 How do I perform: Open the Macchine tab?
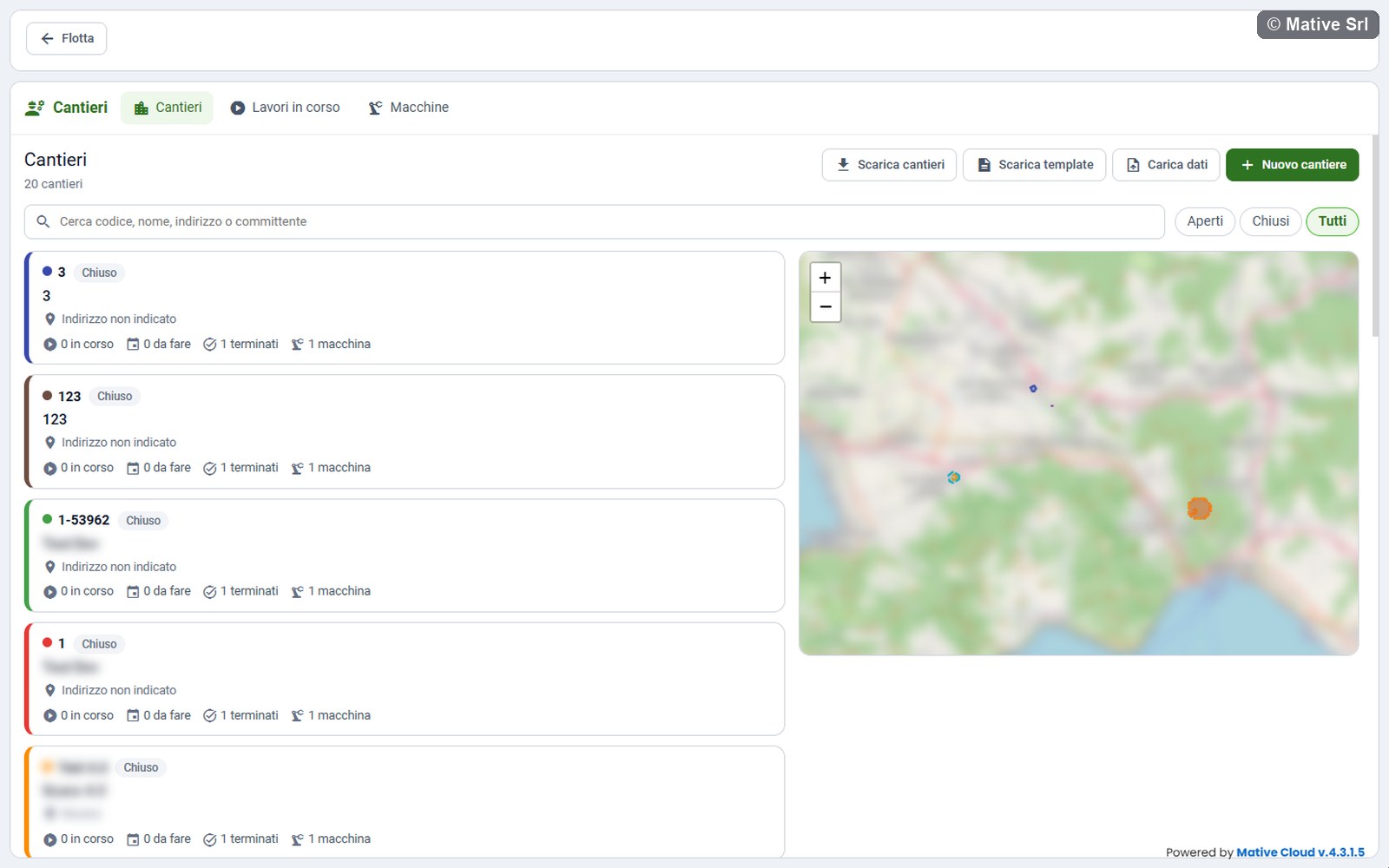[x=409, y=108]
